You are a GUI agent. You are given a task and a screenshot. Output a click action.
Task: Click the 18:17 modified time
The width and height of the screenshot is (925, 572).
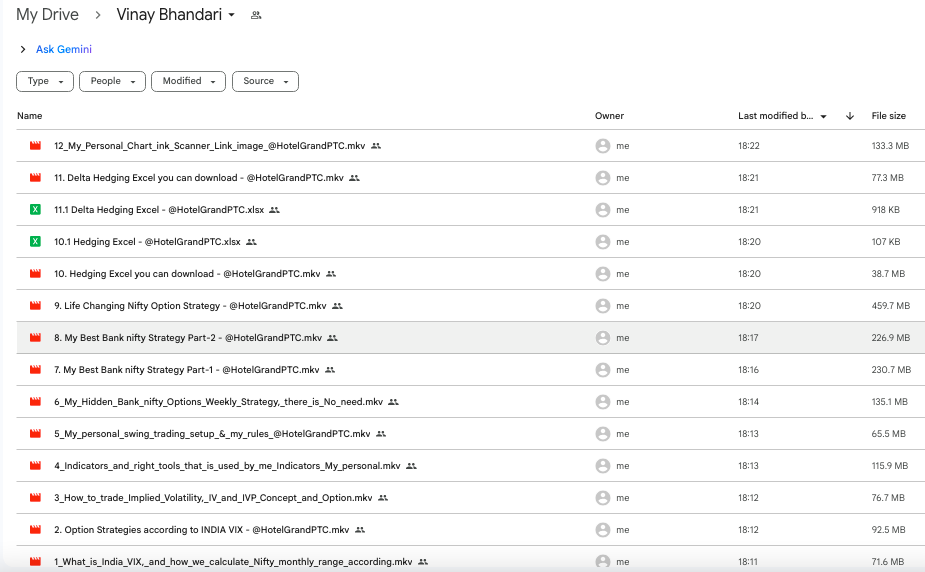748,337
